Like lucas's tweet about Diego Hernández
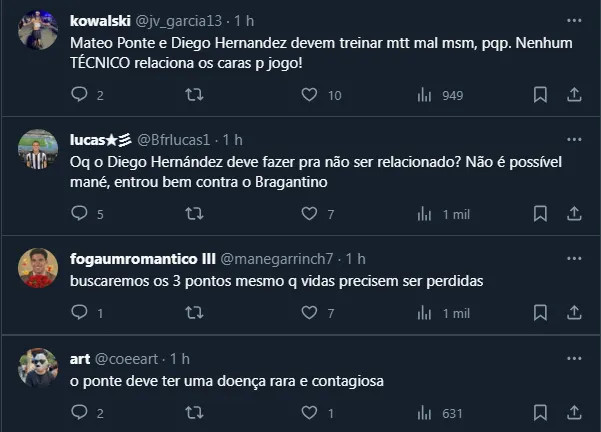 pyautogui.click(x=310, y=213)
